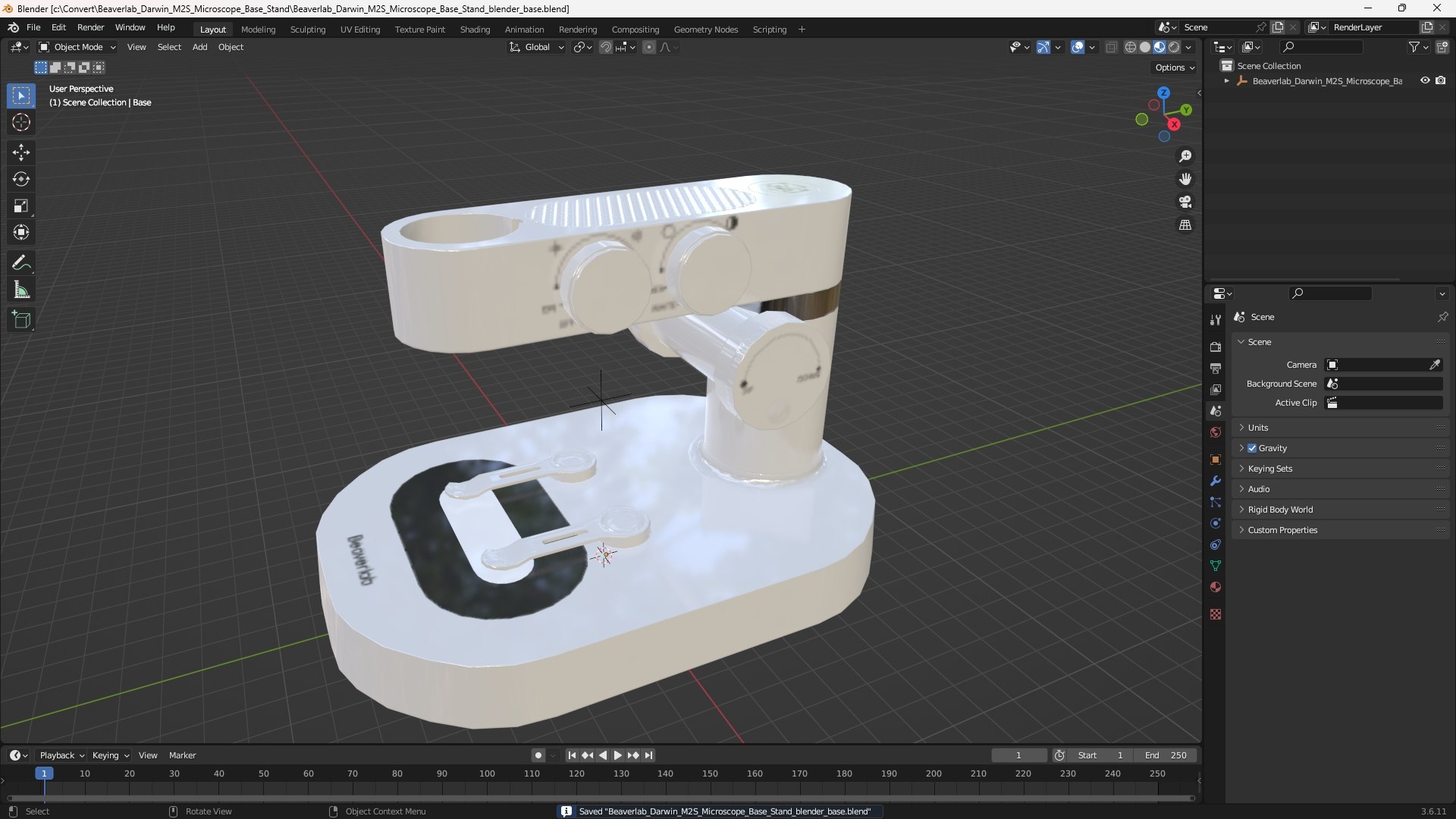Switch to wireframe viewport shading
Viewport: 1456px width, 819px height.
pos(1131,47)
